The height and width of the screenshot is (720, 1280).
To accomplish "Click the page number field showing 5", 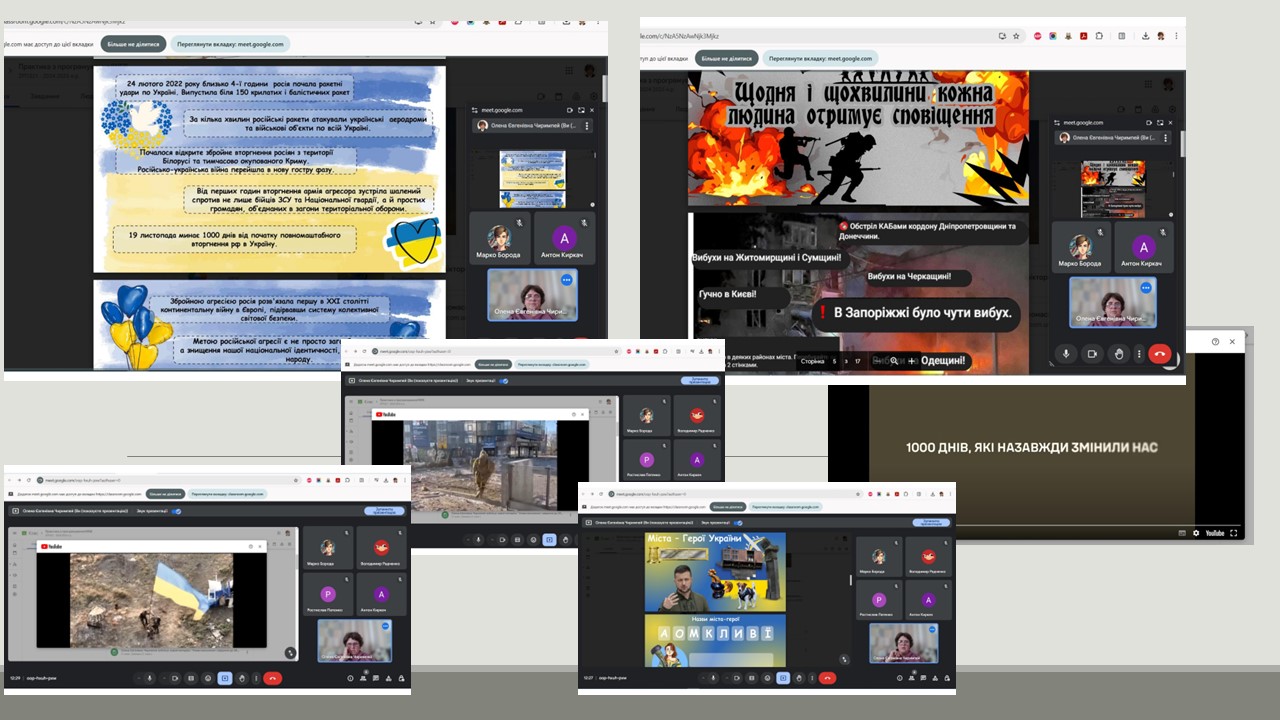I will point(834,361).
